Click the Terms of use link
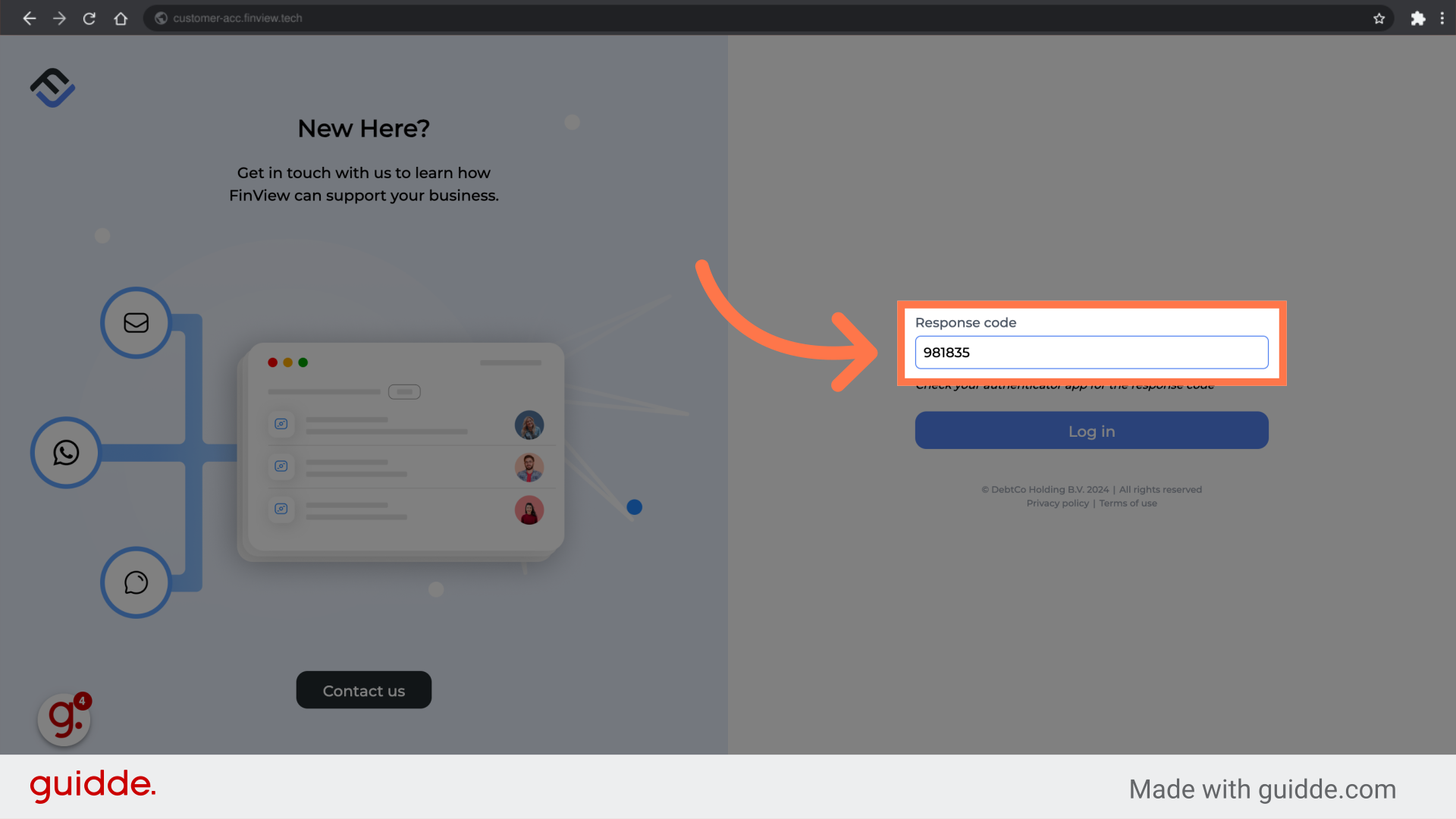This screenshot has width=1456, height=819. 1128,503
